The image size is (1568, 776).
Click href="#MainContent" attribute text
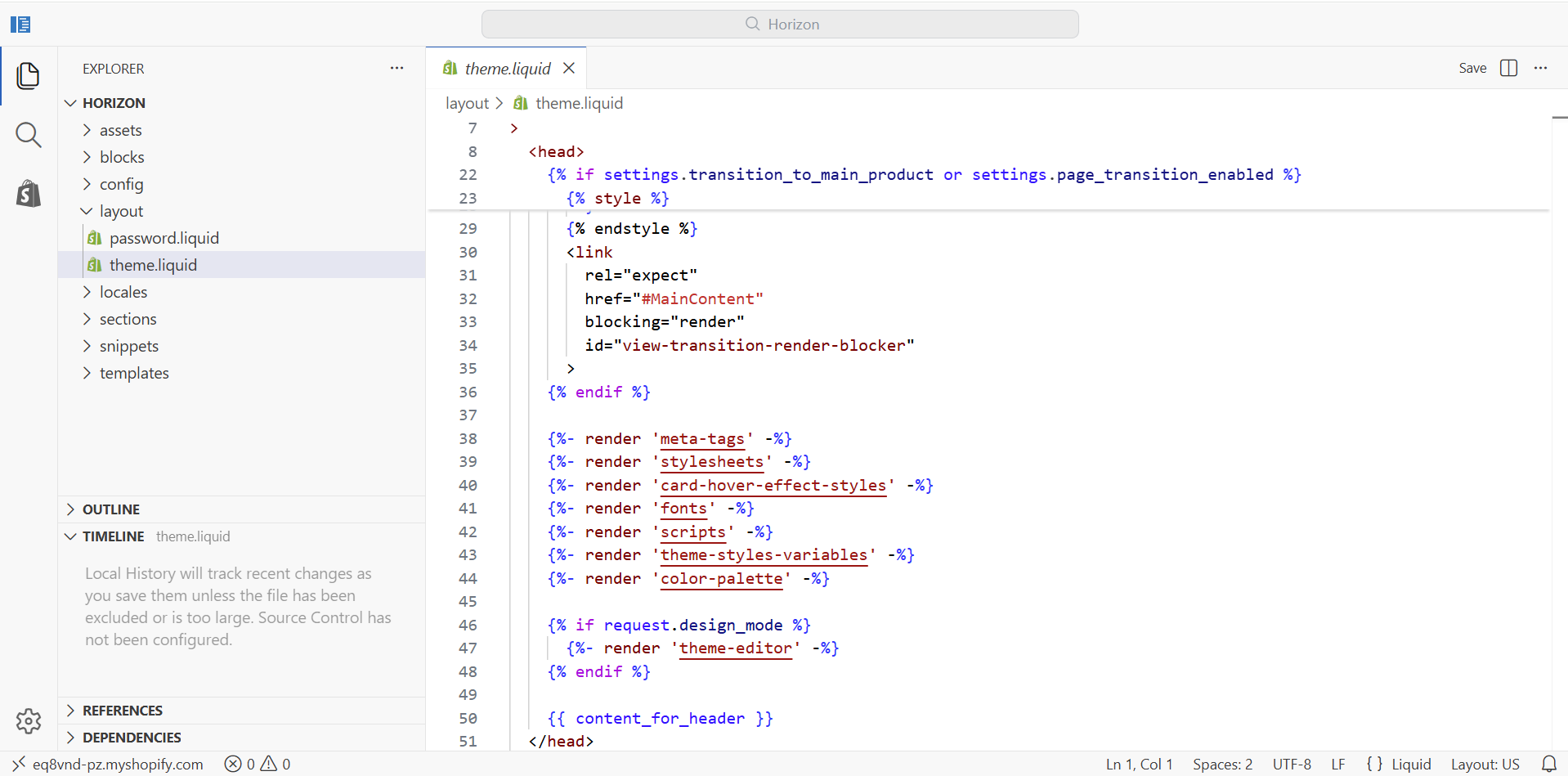(674, 299)
